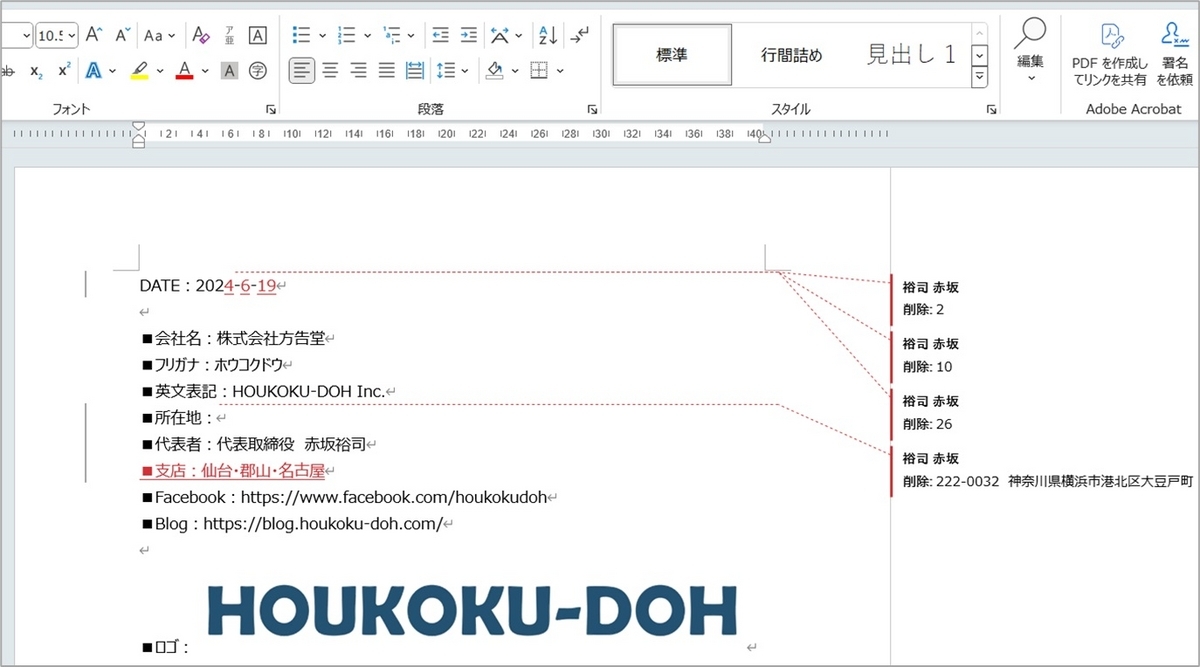This screenshot has width=1200, height=667.
Task: Expand the styles gallery with the More arrow
Action: click(x=980, y=76)
